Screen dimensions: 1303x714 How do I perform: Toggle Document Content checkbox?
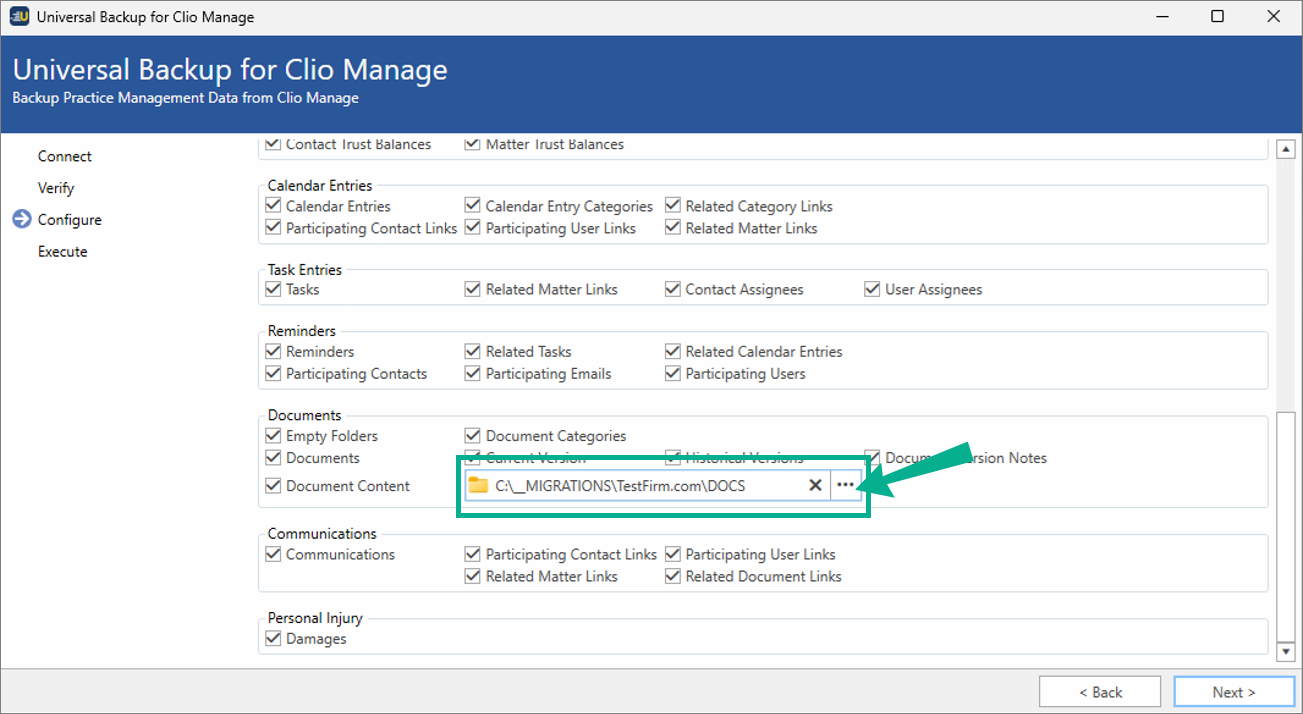tap(273, 486)
